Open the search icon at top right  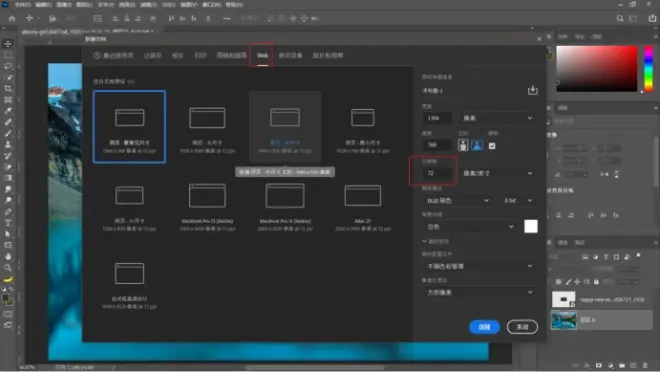(620, 19)
